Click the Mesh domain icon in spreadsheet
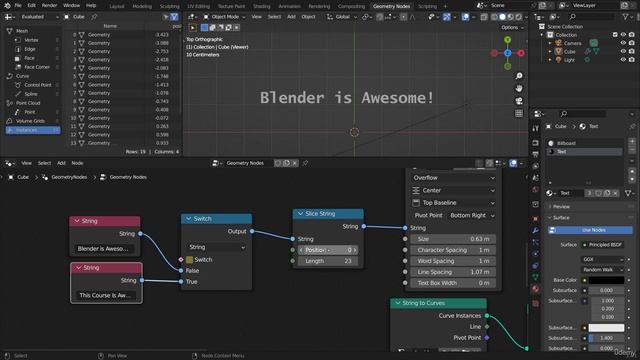 (x=9, y=31)
